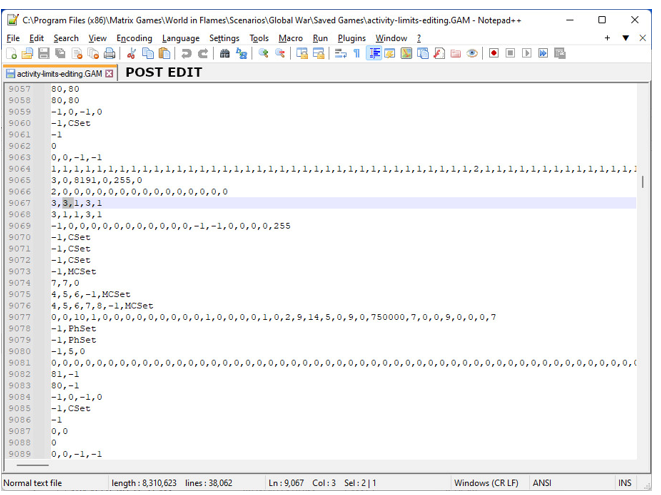Undo the last edit with the Undo arrow
Image resolution: width=661 pixels, height=495 pixels.
(x=186, y=54)
